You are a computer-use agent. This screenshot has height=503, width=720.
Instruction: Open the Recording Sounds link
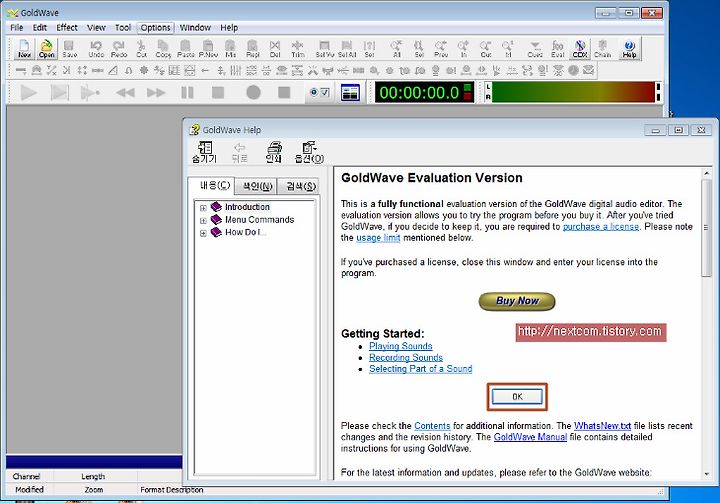406,357
